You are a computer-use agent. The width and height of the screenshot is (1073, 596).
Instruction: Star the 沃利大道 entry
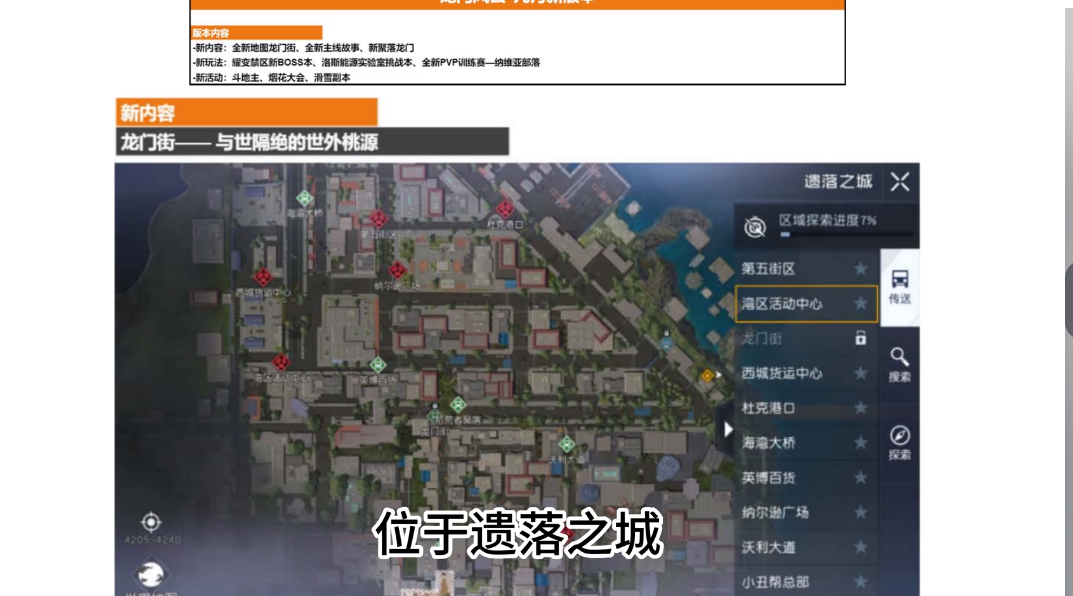click(861, 547)
